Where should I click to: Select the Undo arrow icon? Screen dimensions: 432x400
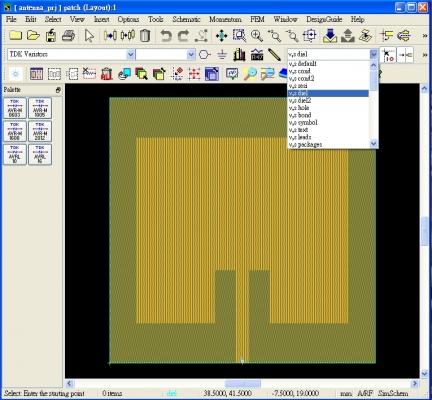pyautogui.click(x=166, y=35)
